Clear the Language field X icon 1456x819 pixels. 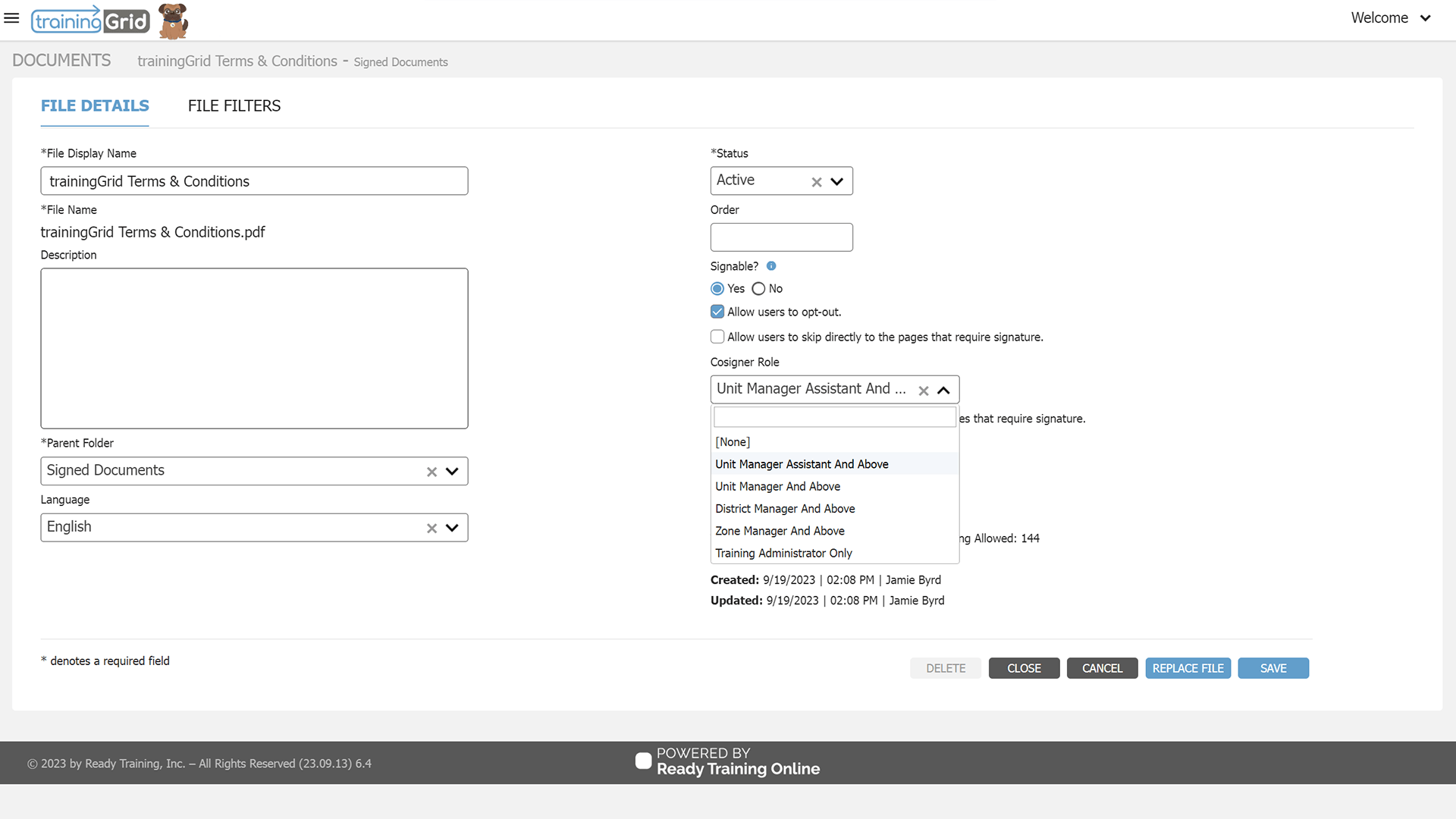pyautogui.click(x=431, y=529)
